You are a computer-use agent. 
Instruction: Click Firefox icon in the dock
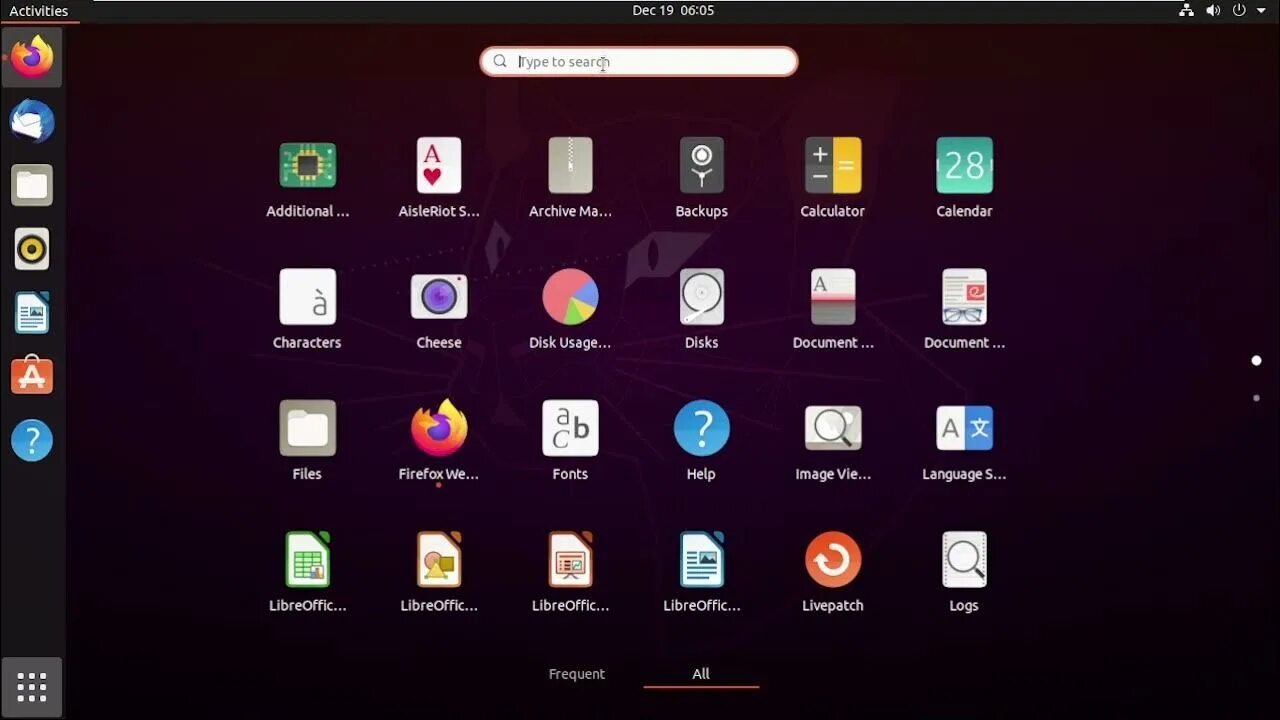[x=32, y=57]
